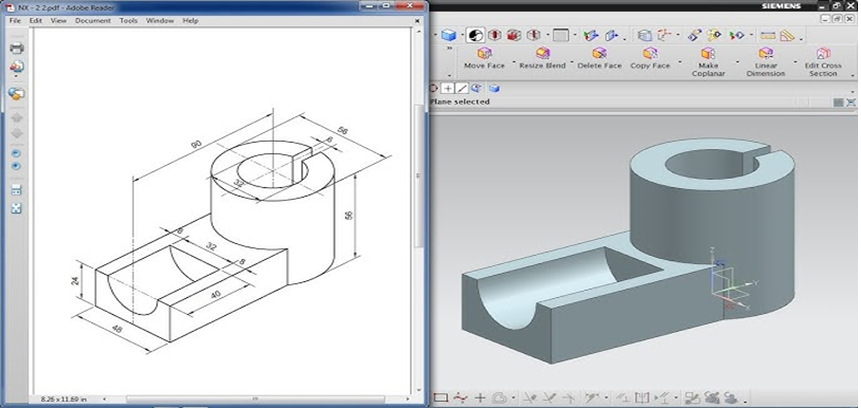This screenshot has height=408, width=861.
Task: Click the fit-to-window icon in Reader sidebar
Action: (16, 208)
